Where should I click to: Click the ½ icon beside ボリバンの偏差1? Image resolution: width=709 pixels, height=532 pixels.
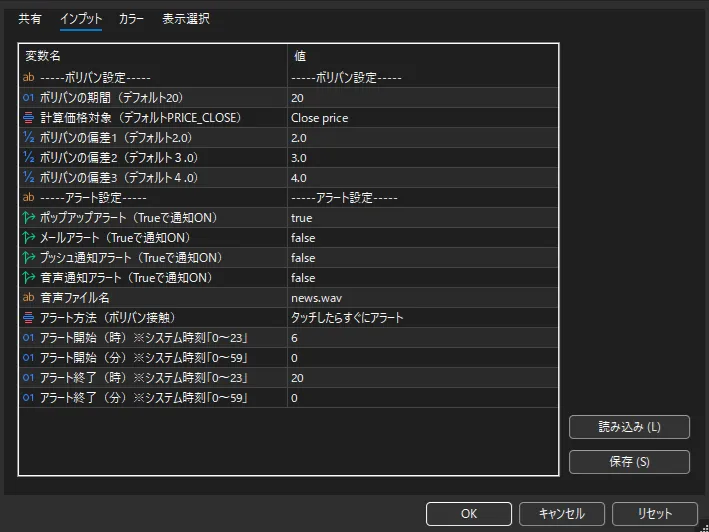28,137
